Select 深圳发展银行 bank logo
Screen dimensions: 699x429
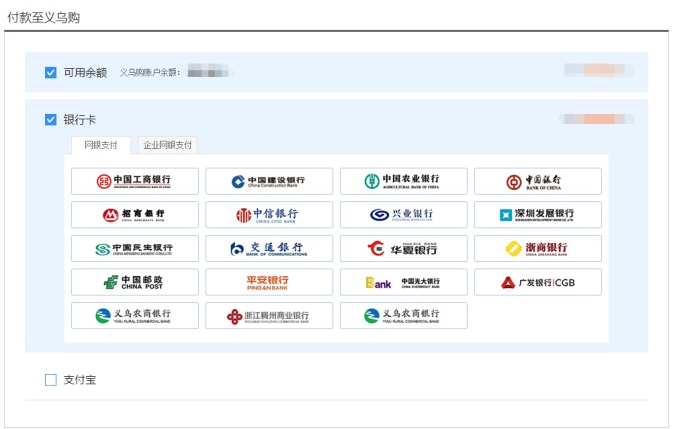coord(537,215)
